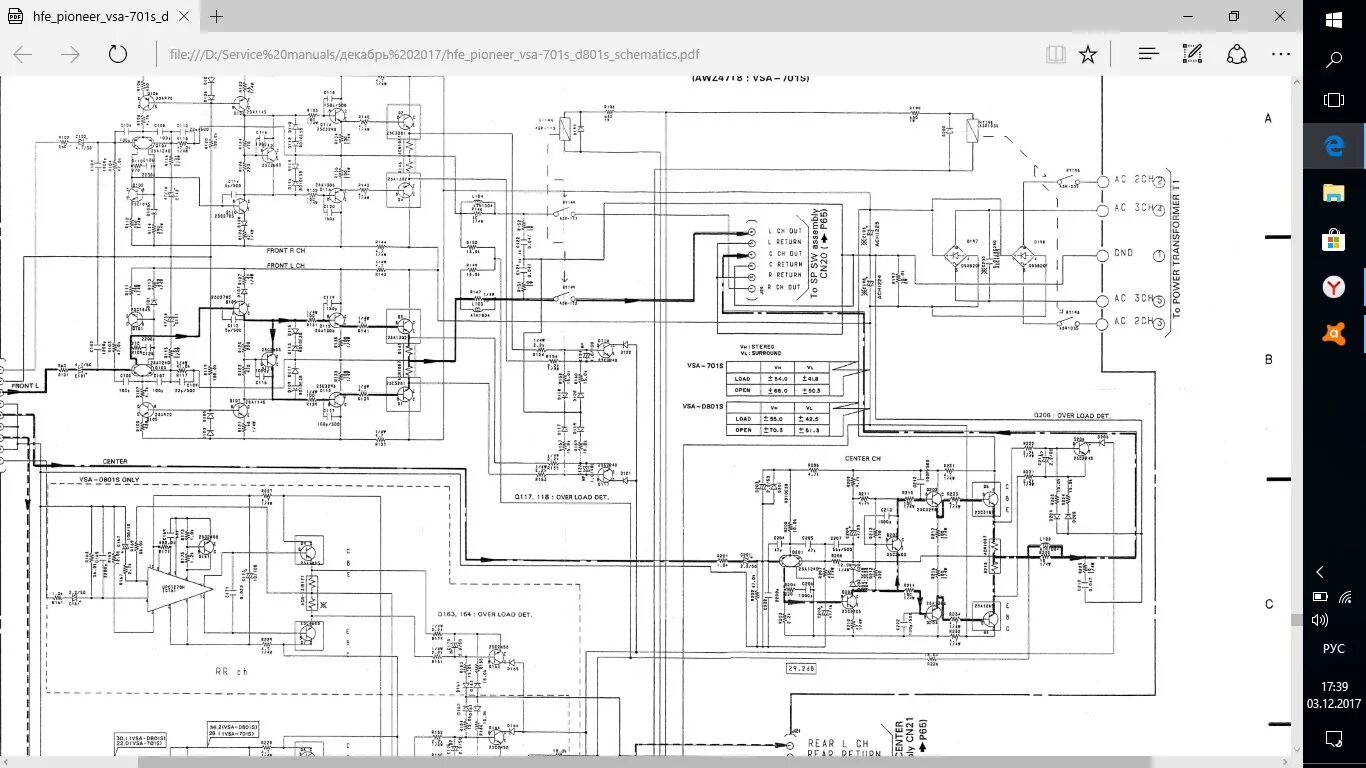
Task: Share the page via share icon
Action: 1237,54
